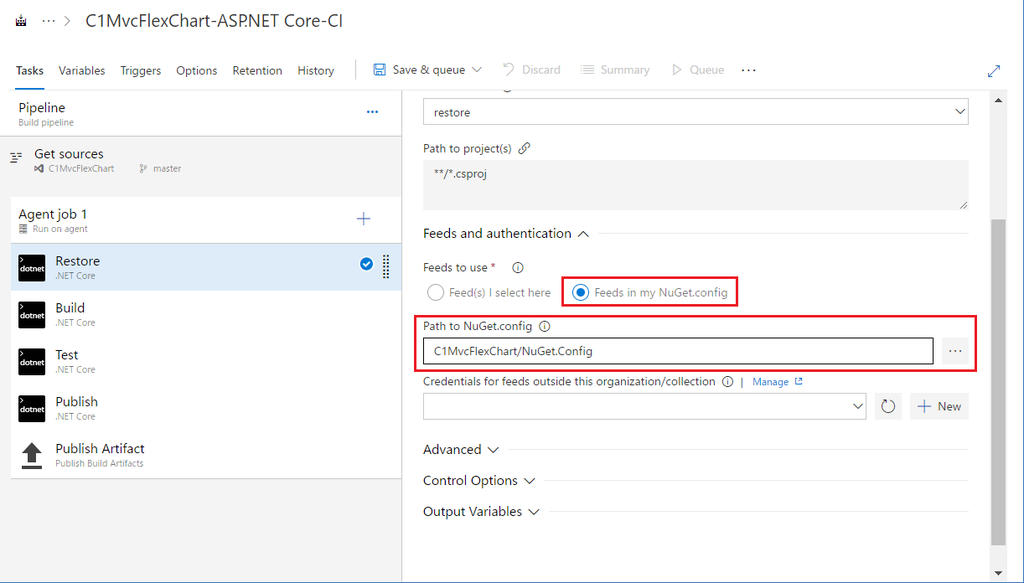Click New to add credentials

[x=939, y=406]
